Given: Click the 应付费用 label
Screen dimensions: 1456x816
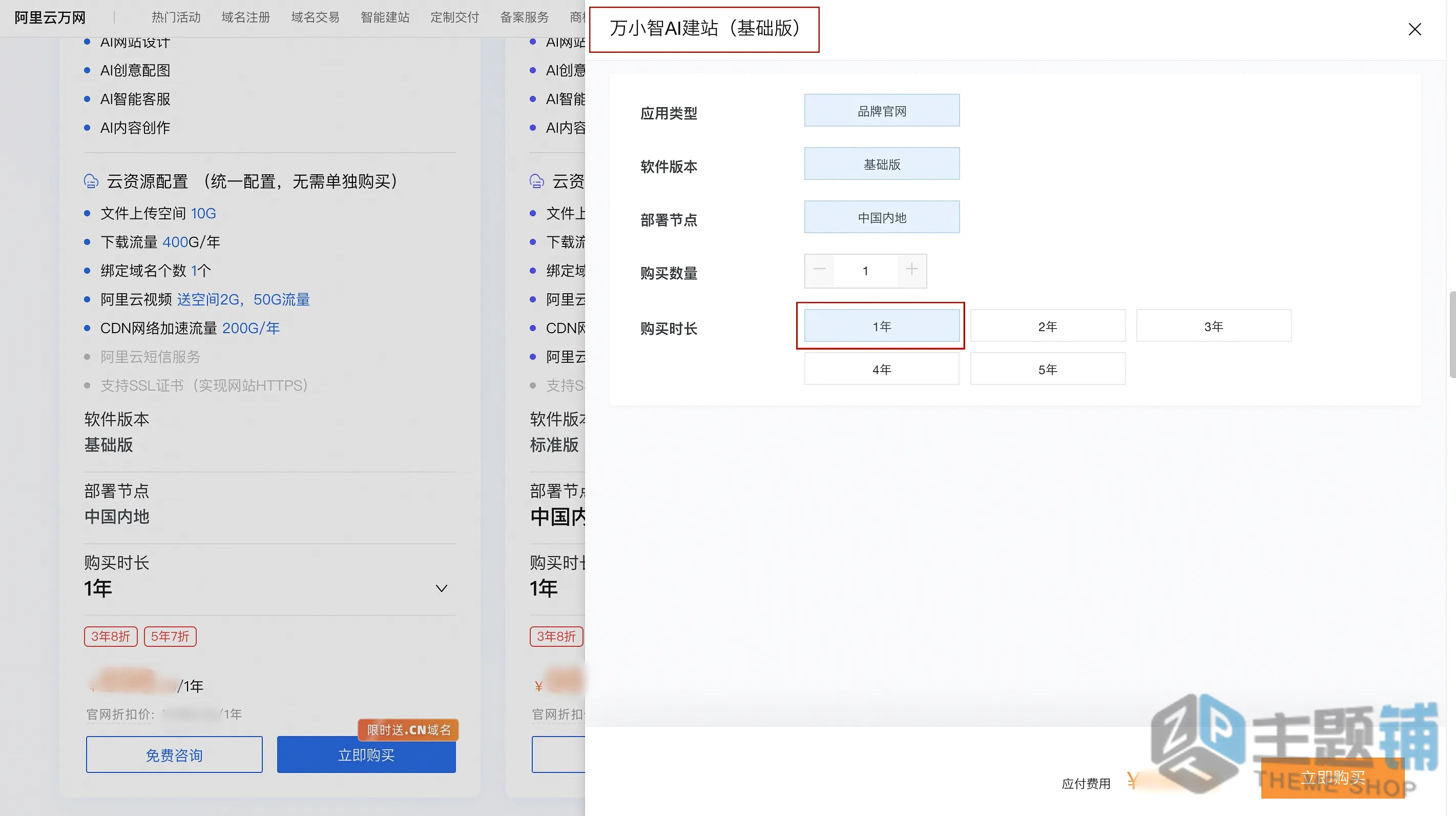Looking at the screenshot, I should 1086,784.
